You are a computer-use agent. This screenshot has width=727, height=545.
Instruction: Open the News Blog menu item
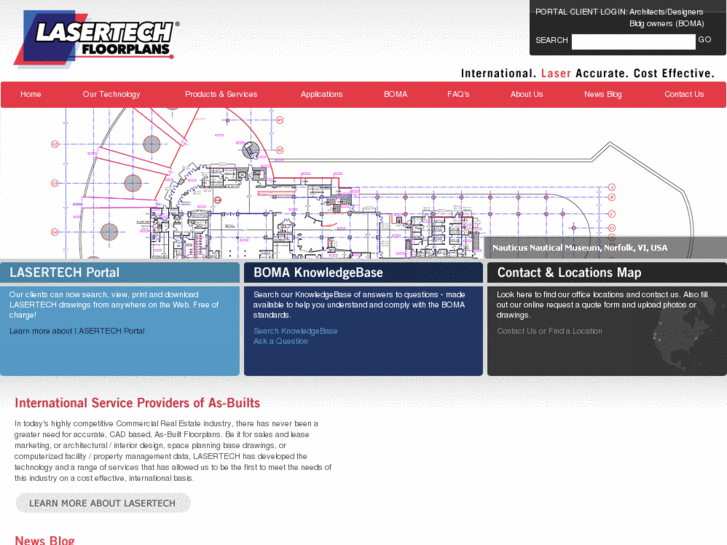603,94
